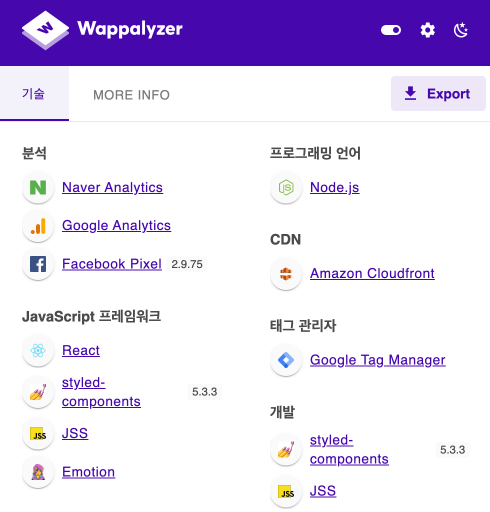Open styled-components link under 개발

349,450
